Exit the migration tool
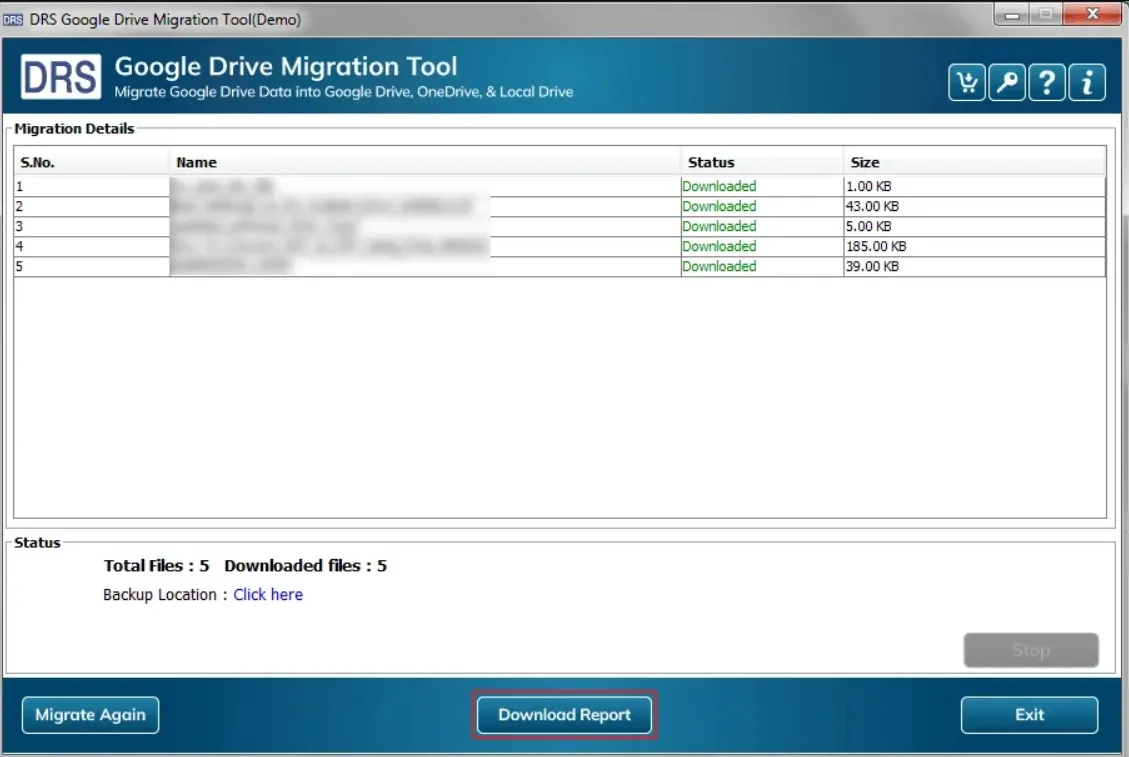This screenshot has width=1129, height=757. 1029,715
